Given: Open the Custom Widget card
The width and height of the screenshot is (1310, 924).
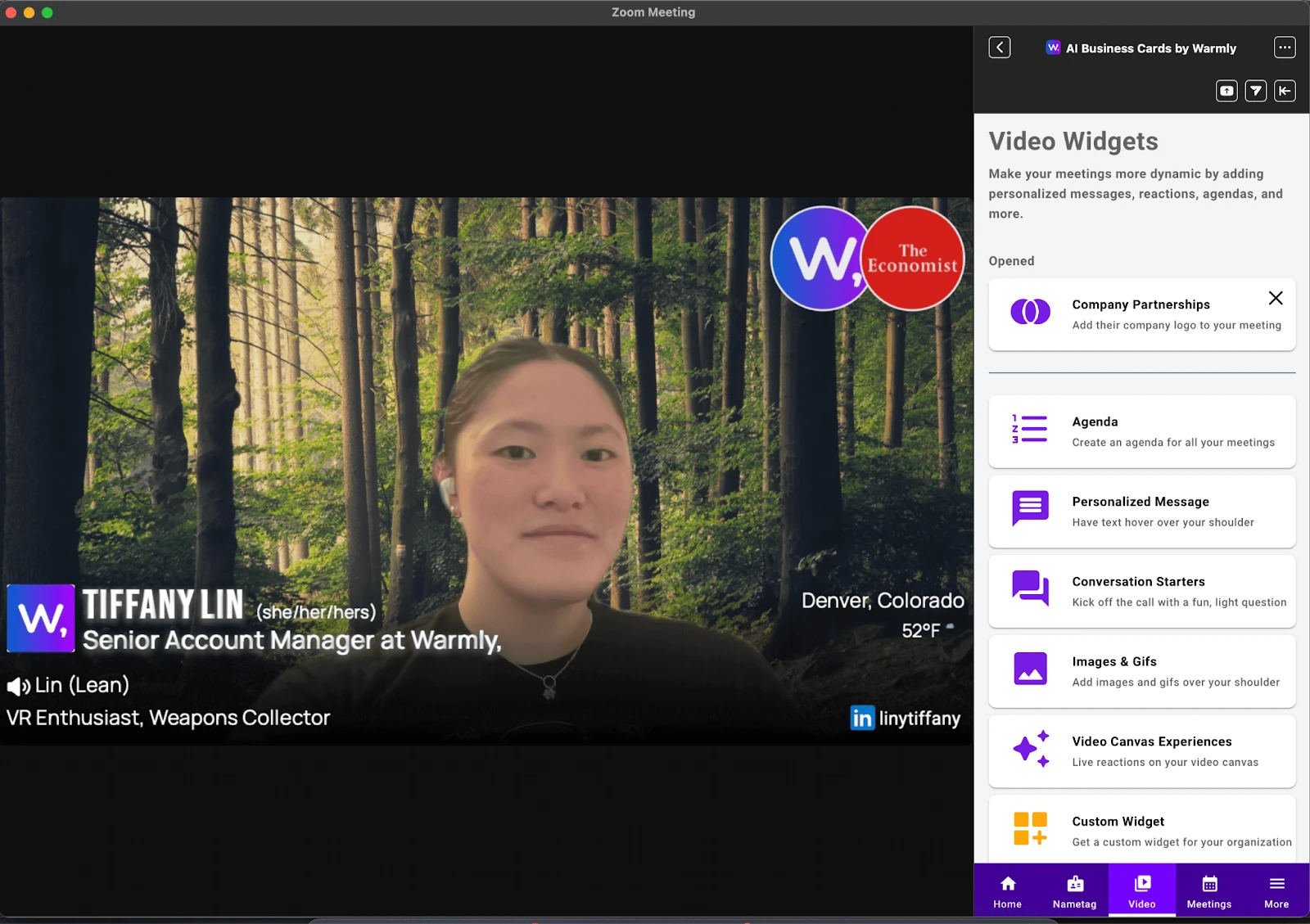Looking at the screenshot, I should (1141, 829).
